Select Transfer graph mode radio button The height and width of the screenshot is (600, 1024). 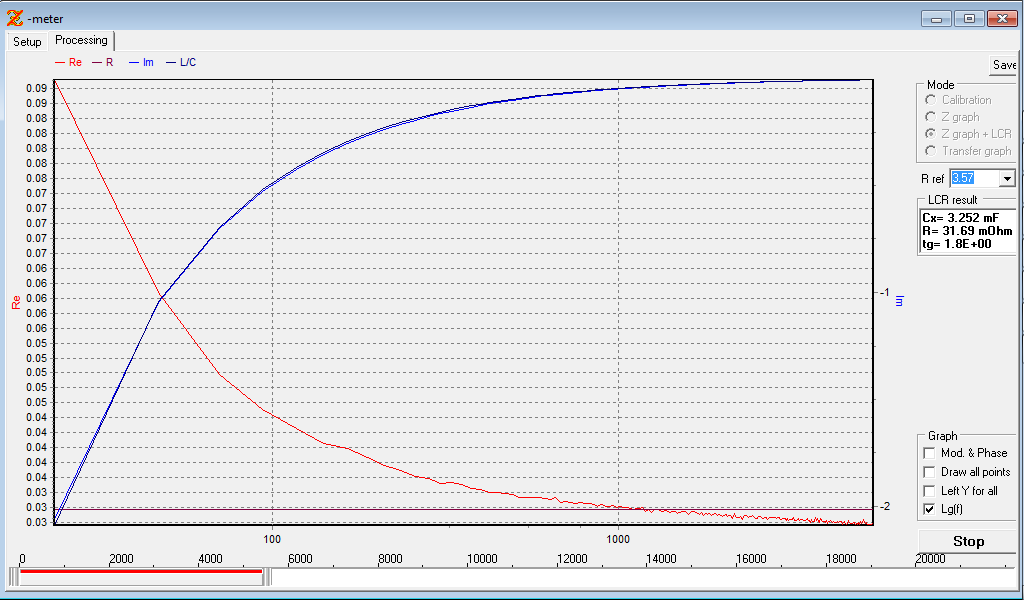[931, 151]
